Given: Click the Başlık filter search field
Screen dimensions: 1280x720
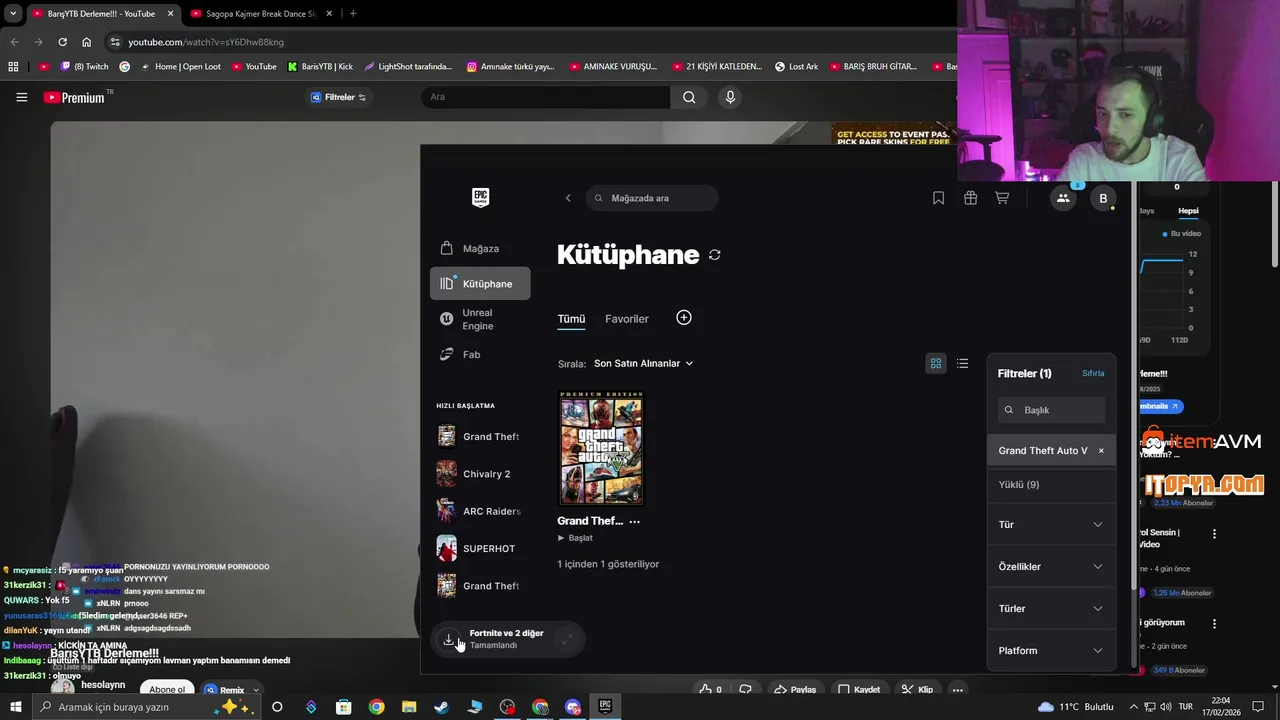Looking at the screenshot, I should pyautogui.click(x=1051, y=410).
